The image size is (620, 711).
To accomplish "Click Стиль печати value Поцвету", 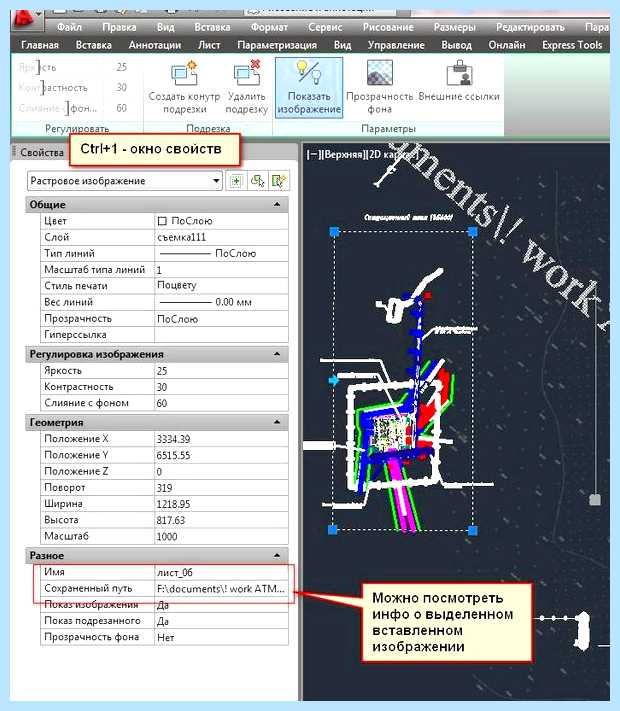I will [221, 286].
